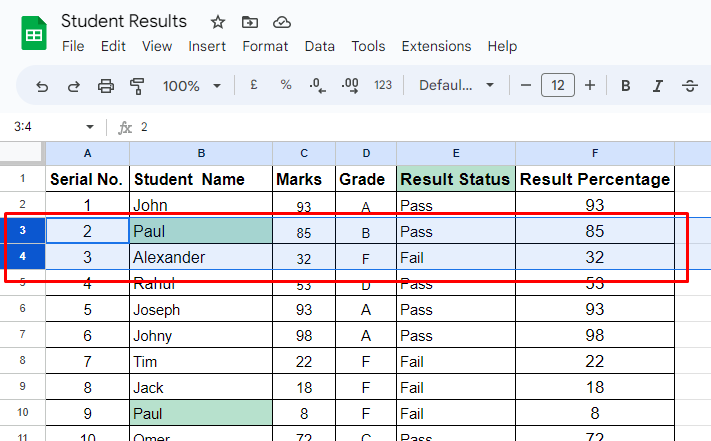The width and height of the screenshot is (711, 441).
Task: Select the green Paul cell in row 10
Action: click(x=201, y=413)
